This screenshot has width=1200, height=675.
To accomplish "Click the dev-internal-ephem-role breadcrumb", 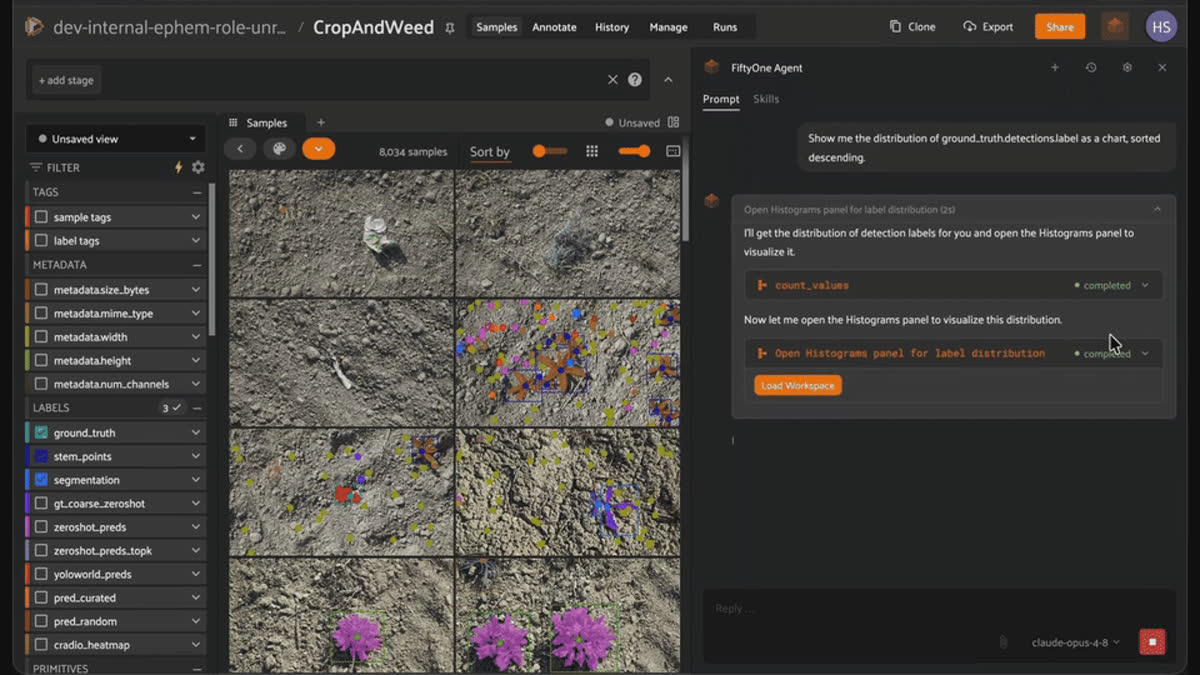I will pyautogui.click(x=170, y=27).
